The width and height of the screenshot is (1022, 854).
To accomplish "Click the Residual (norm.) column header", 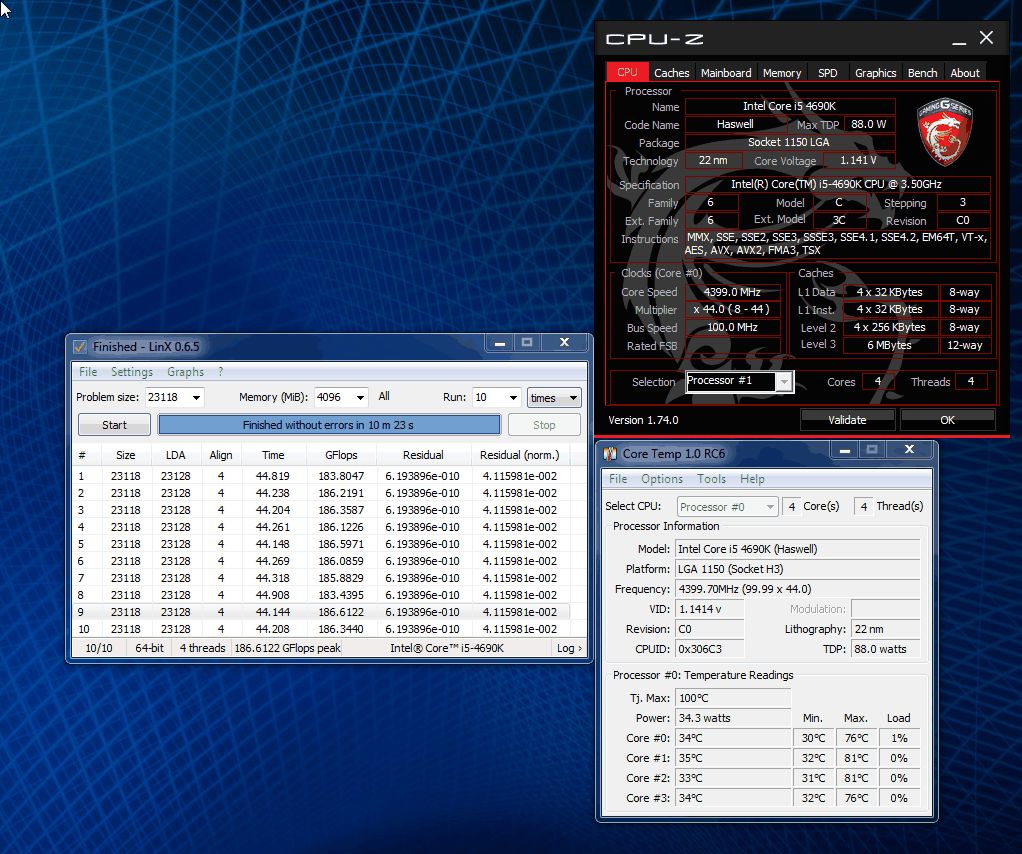I will (519, 455).
